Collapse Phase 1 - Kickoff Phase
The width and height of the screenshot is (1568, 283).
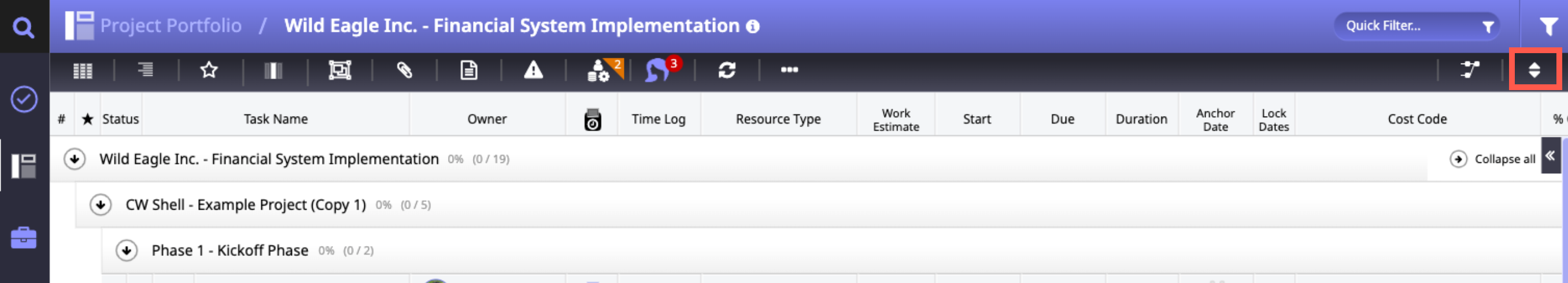(x=127, y=251)
